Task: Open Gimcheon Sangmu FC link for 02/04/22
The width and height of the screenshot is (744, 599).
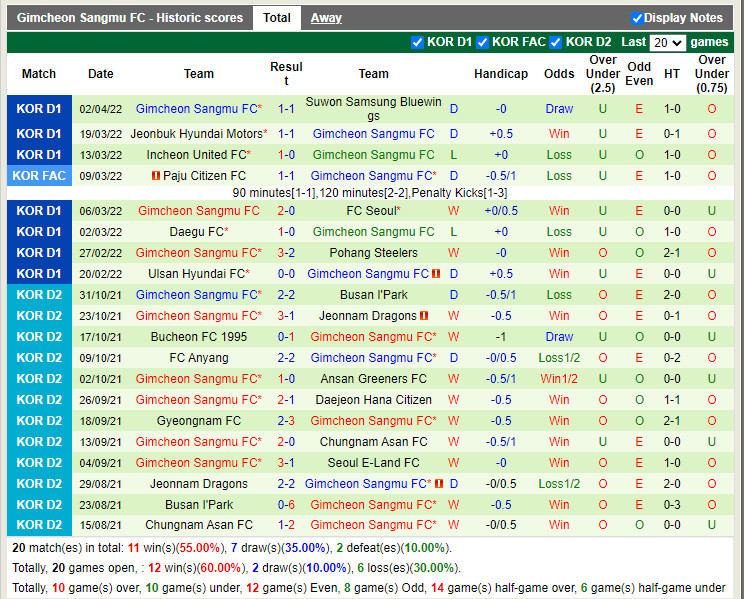Action: (x=198, y=109)
